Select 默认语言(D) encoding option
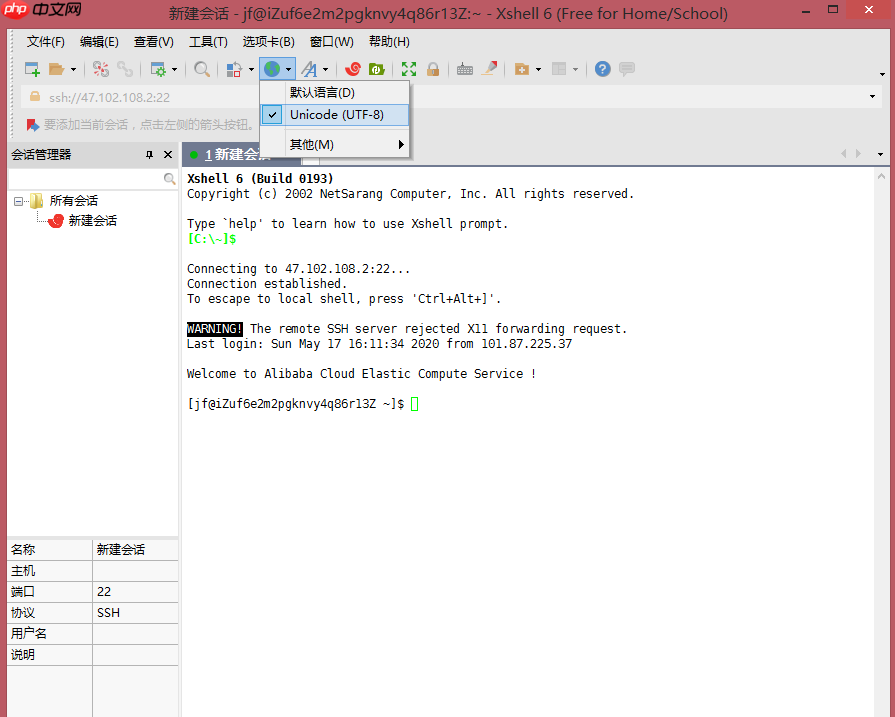Image resolution: width=895 pixels, height=717 pixels. pyautogui.click(x=334, y=92)
